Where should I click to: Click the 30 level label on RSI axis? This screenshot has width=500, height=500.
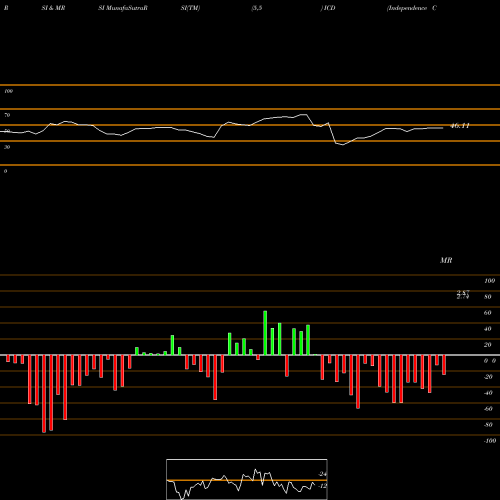pos(7,147)
